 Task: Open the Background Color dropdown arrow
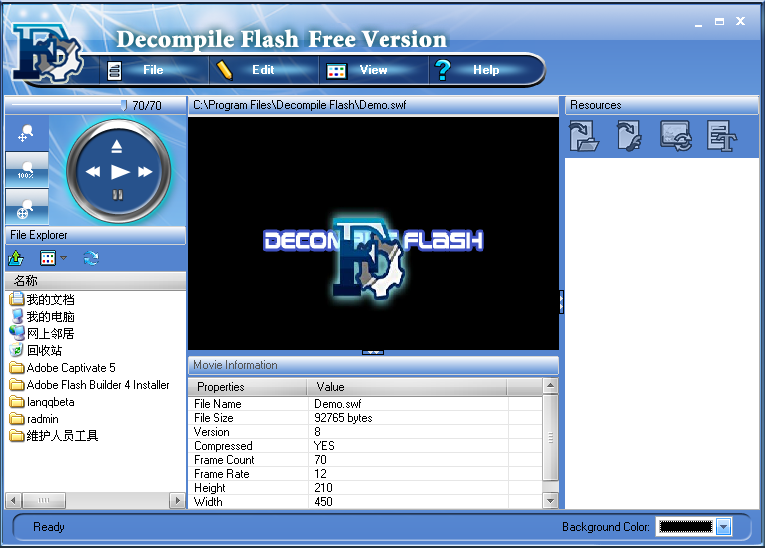724,527
